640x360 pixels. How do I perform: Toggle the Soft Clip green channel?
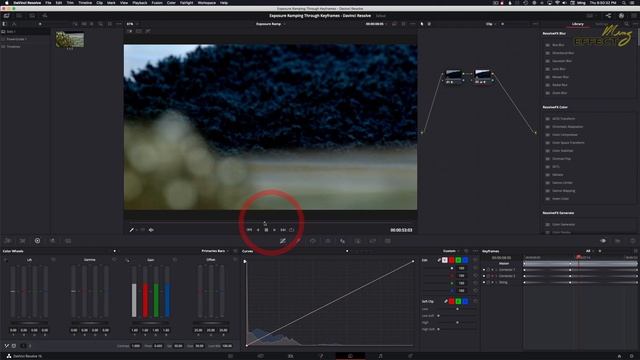pos(458,301)
